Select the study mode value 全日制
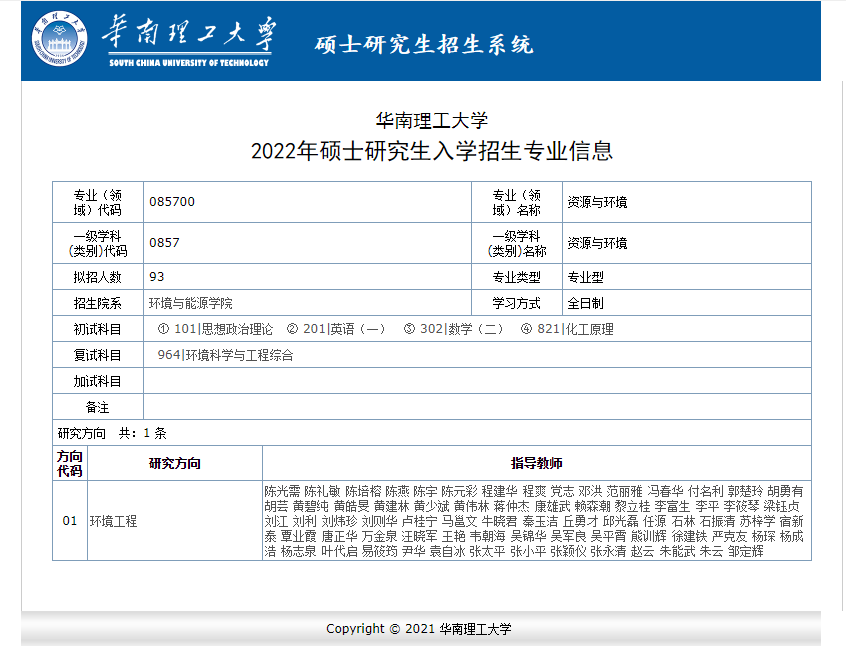Screen dimensions: 846x648 pyautogui.click(x=585, y=303)
